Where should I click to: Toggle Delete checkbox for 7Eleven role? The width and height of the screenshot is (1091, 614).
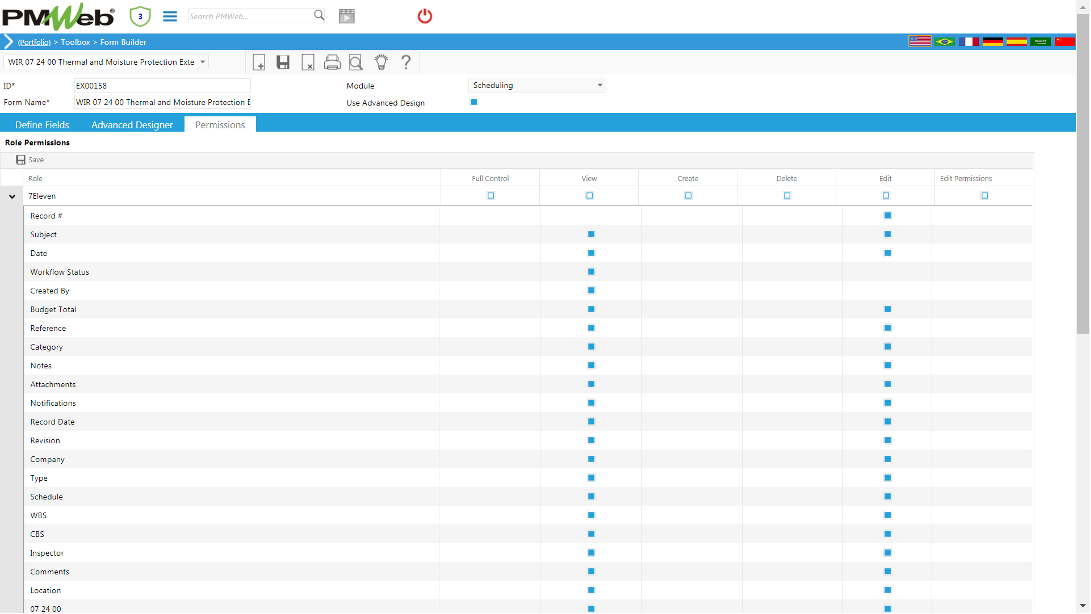[x=787, y=196]
